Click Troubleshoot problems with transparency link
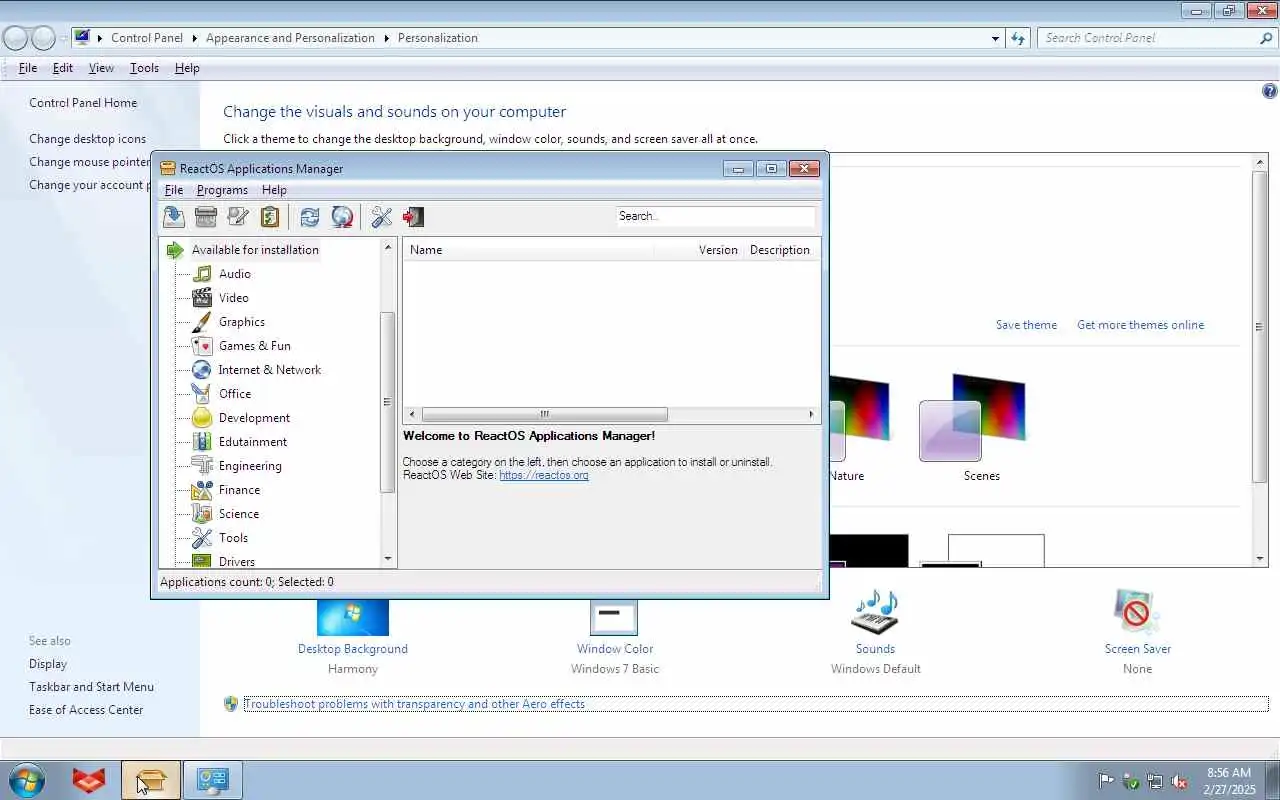1280x800 pixels. pos(414,704)
